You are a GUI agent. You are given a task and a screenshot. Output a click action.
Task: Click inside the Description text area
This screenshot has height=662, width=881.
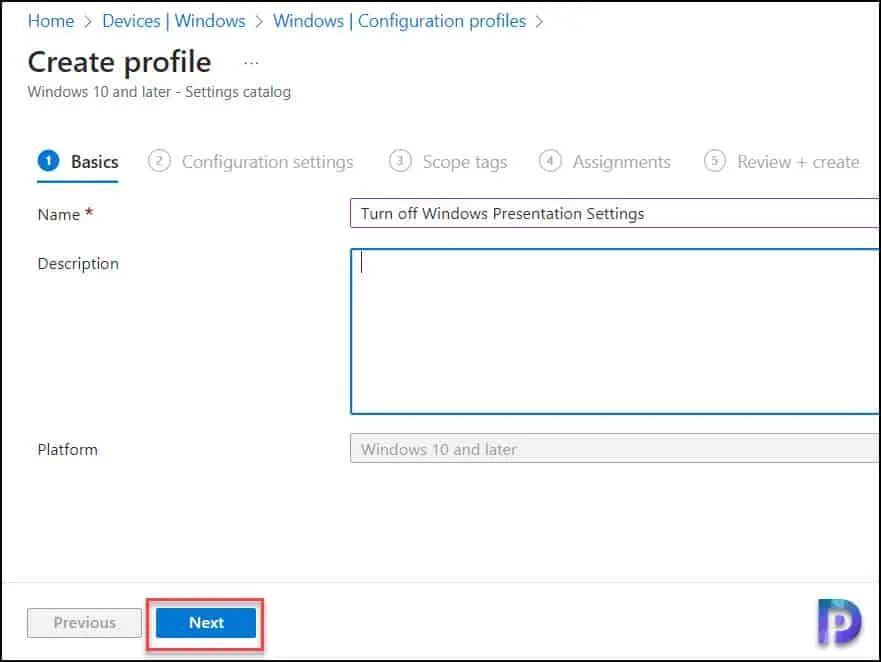615,332
